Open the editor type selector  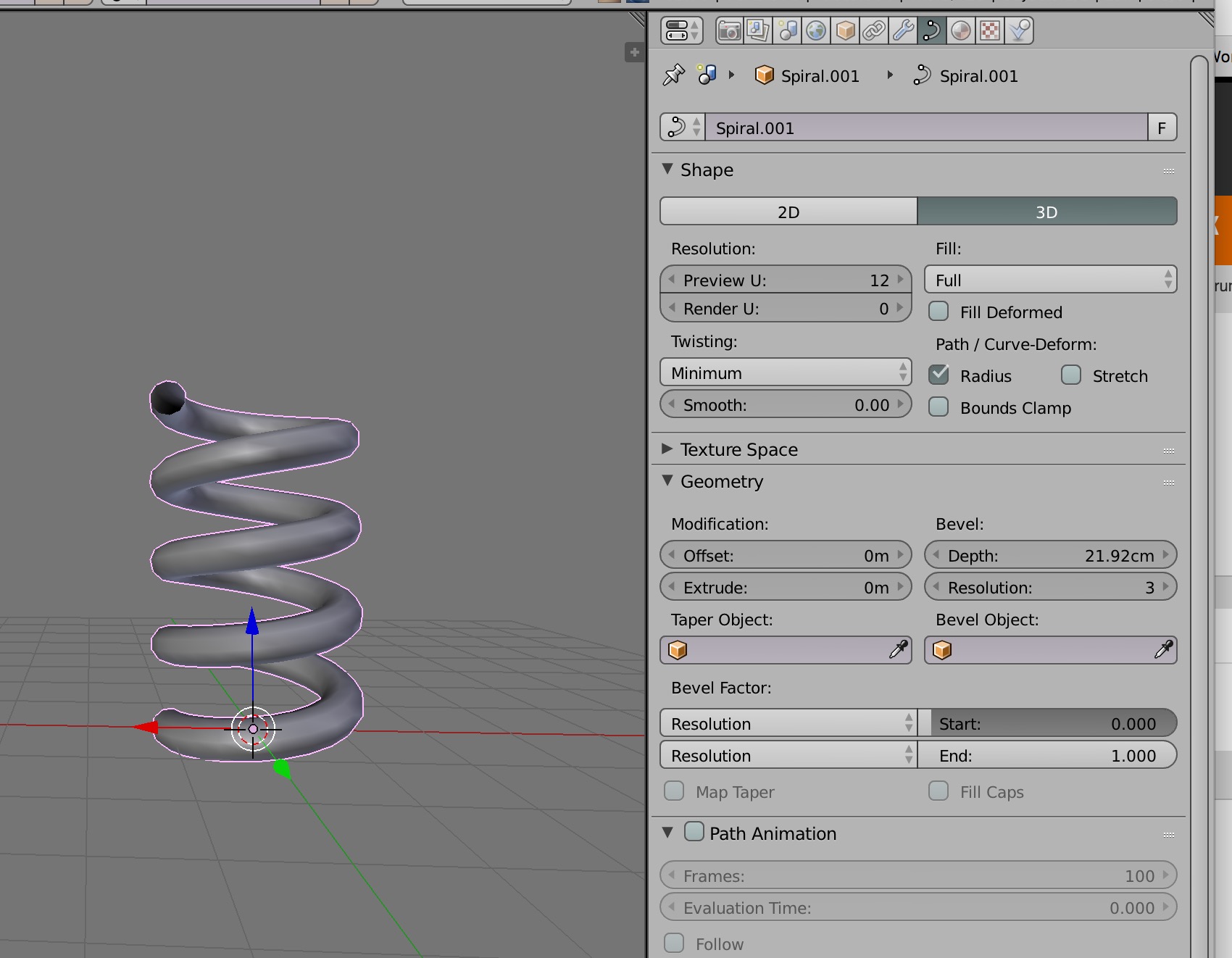click(x=681, y=30)
